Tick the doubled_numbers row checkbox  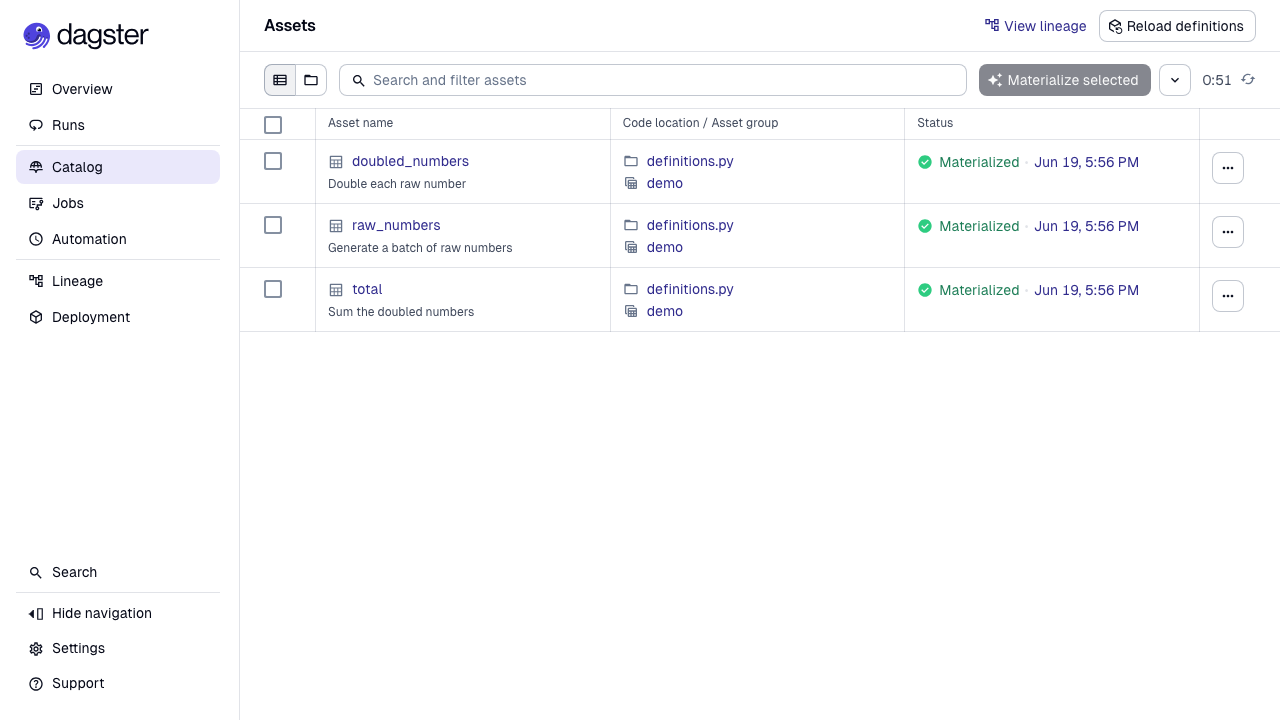(x=273, y=161)
